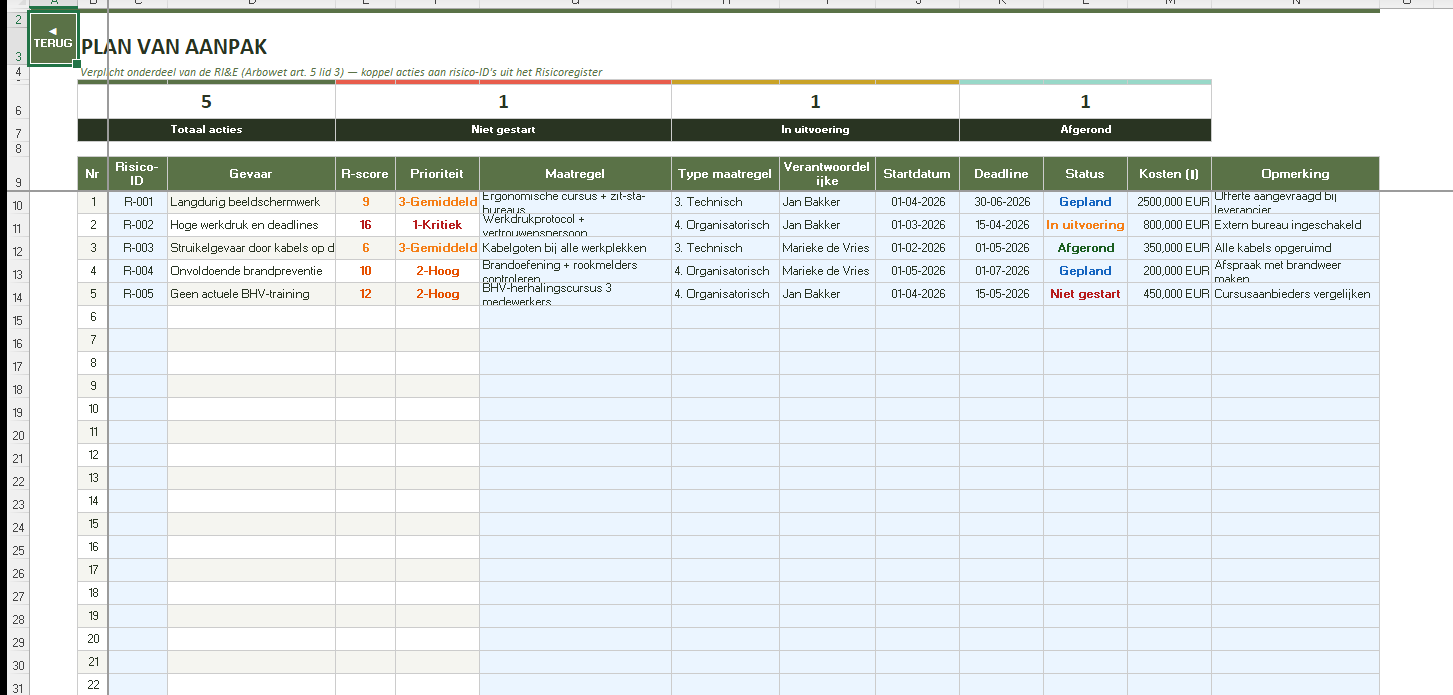Select the cost cell 350,000 EUR
Image resolution: width=1453 pixels, height=695 pixels.
1169,248
